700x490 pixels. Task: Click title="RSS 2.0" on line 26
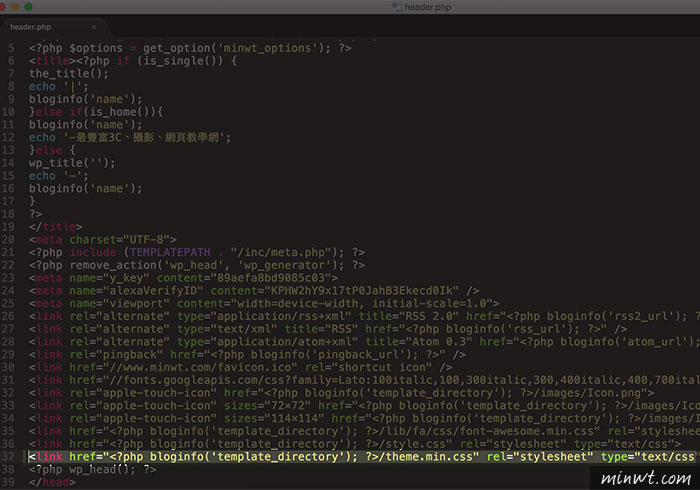[408, 316]
